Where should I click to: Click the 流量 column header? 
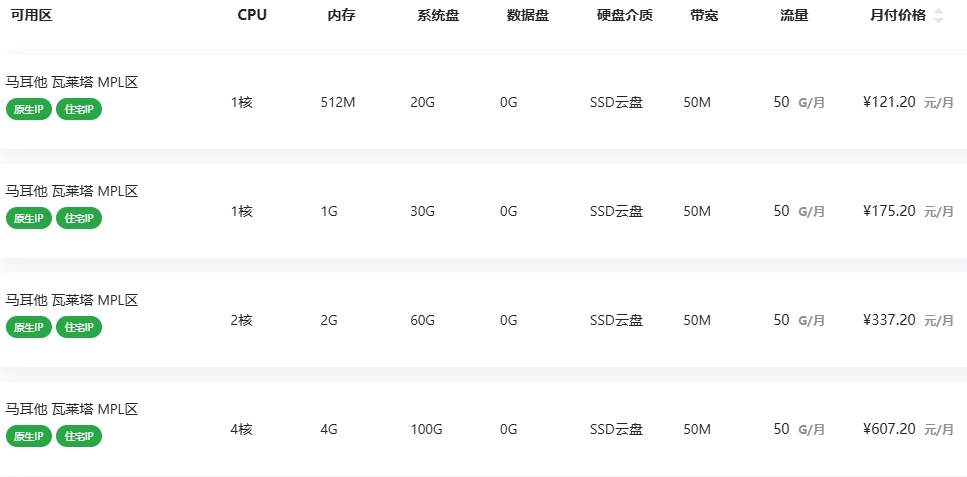tap(794, 15)
